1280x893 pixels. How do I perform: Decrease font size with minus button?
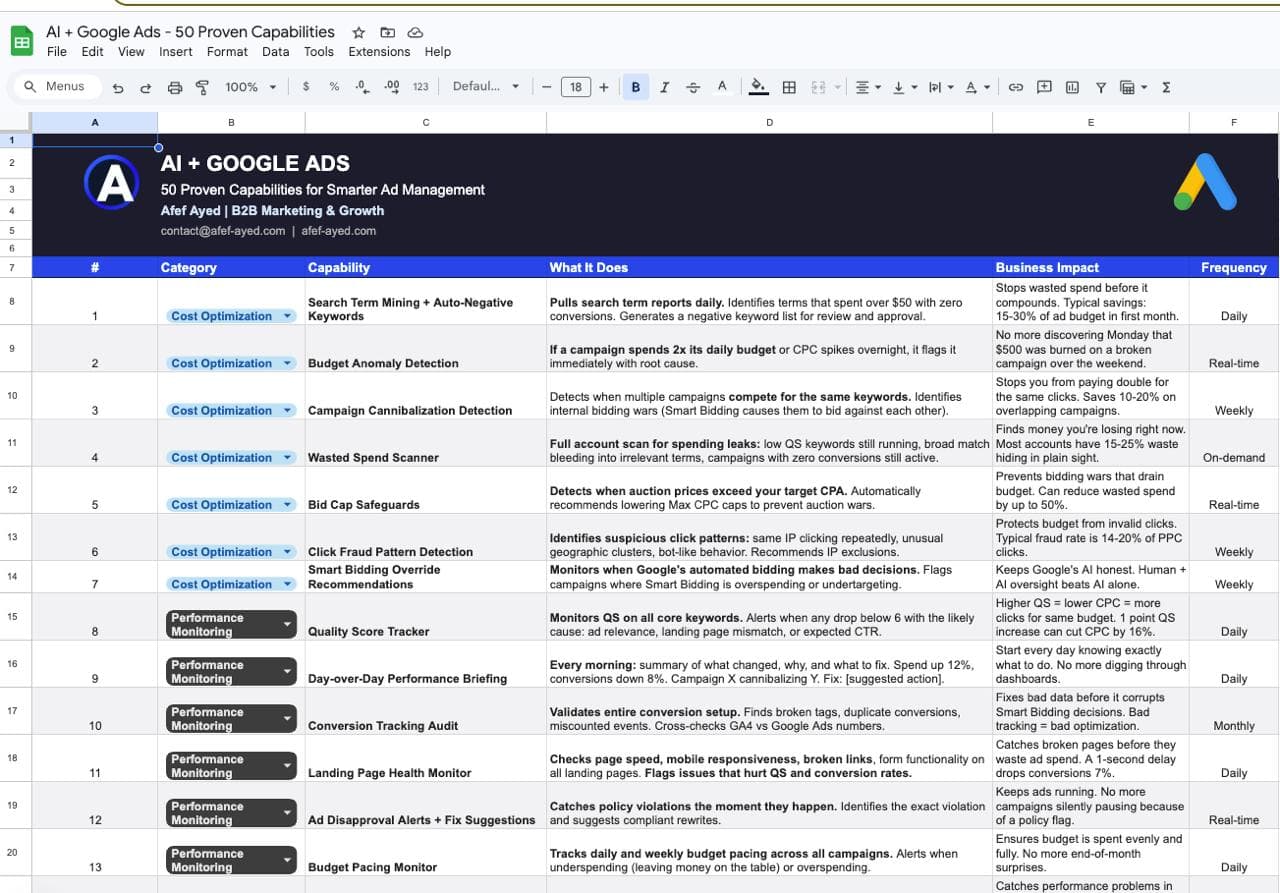(546, 87)
